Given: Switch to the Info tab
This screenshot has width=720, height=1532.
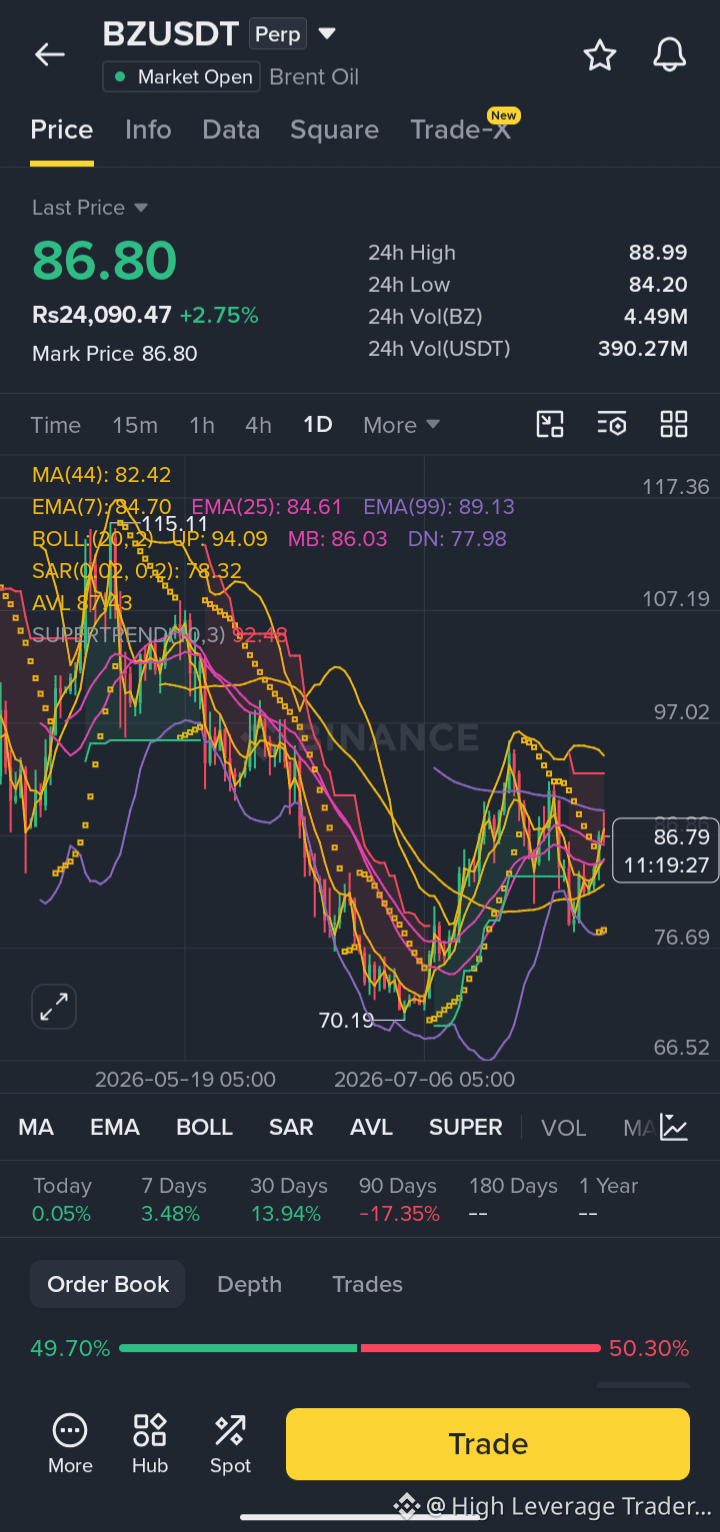Looking at the screenshot, I should click(x=148, y=130).
